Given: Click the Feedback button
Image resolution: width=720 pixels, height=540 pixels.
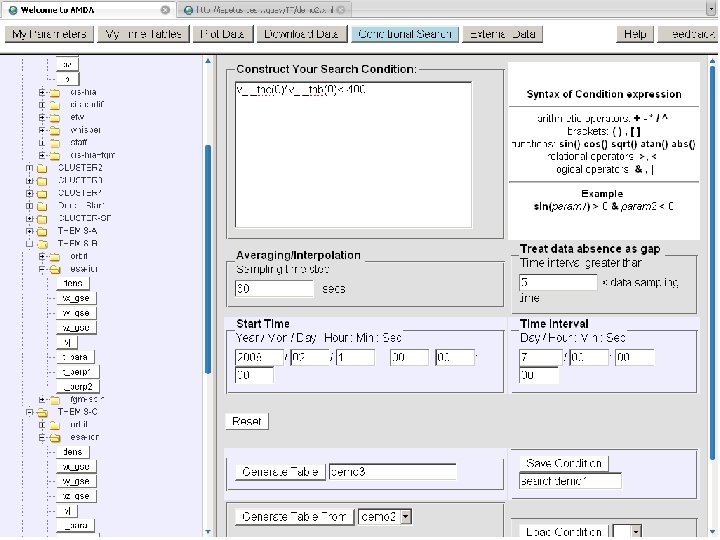Looking at the screenshot, I should pyautogui.click(x=688, y=34).
